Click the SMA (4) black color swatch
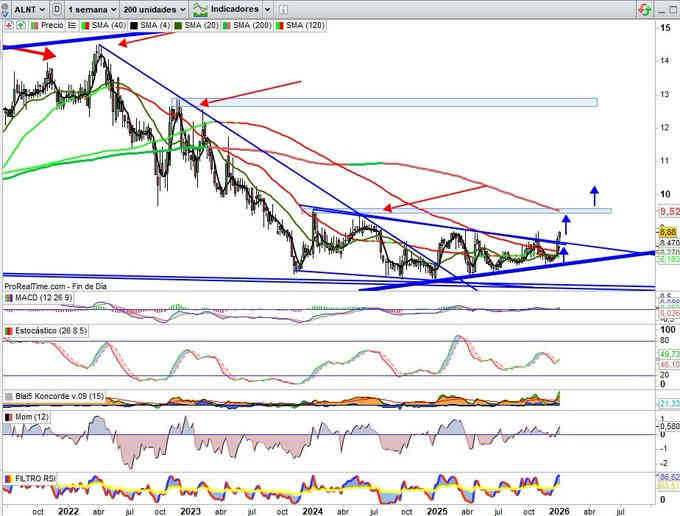The height and width of the screenshot is (516, 680). point(131,23)
